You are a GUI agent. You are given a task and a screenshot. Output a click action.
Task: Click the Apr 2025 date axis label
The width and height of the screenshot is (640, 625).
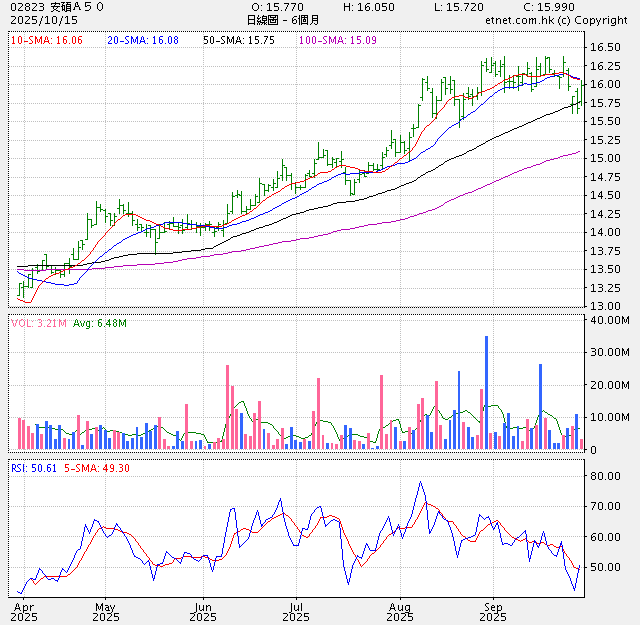click(22, 612)
